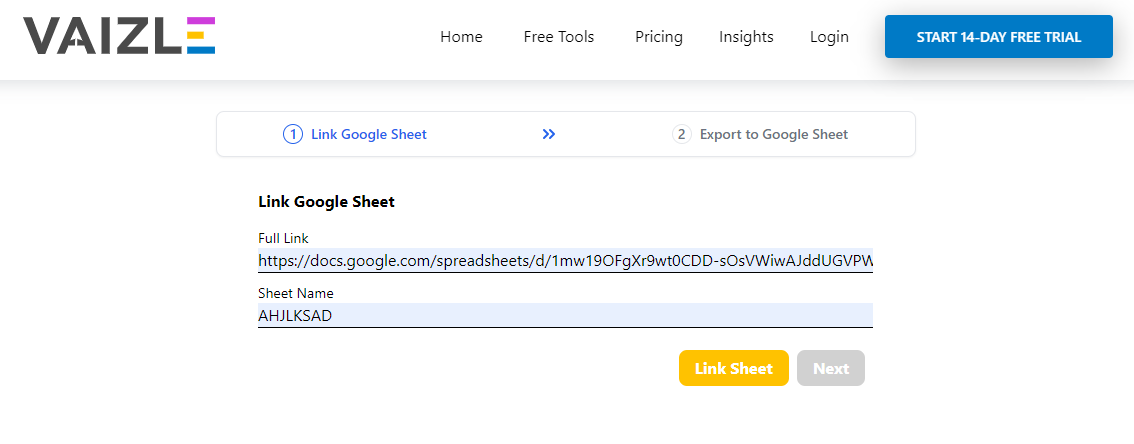
Task: Click the yellow Link Sheet button
Action: click(733, 368)
